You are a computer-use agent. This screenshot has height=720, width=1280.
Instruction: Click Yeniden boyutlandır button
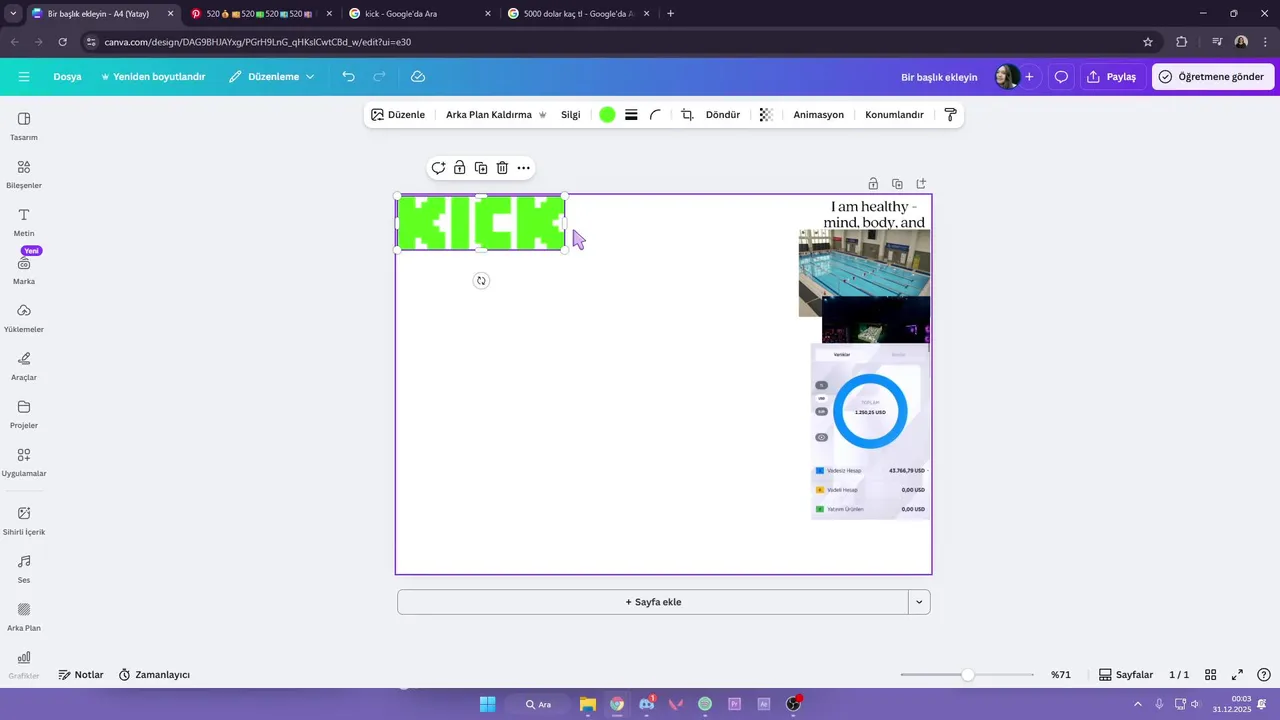[x=153, y=77]
